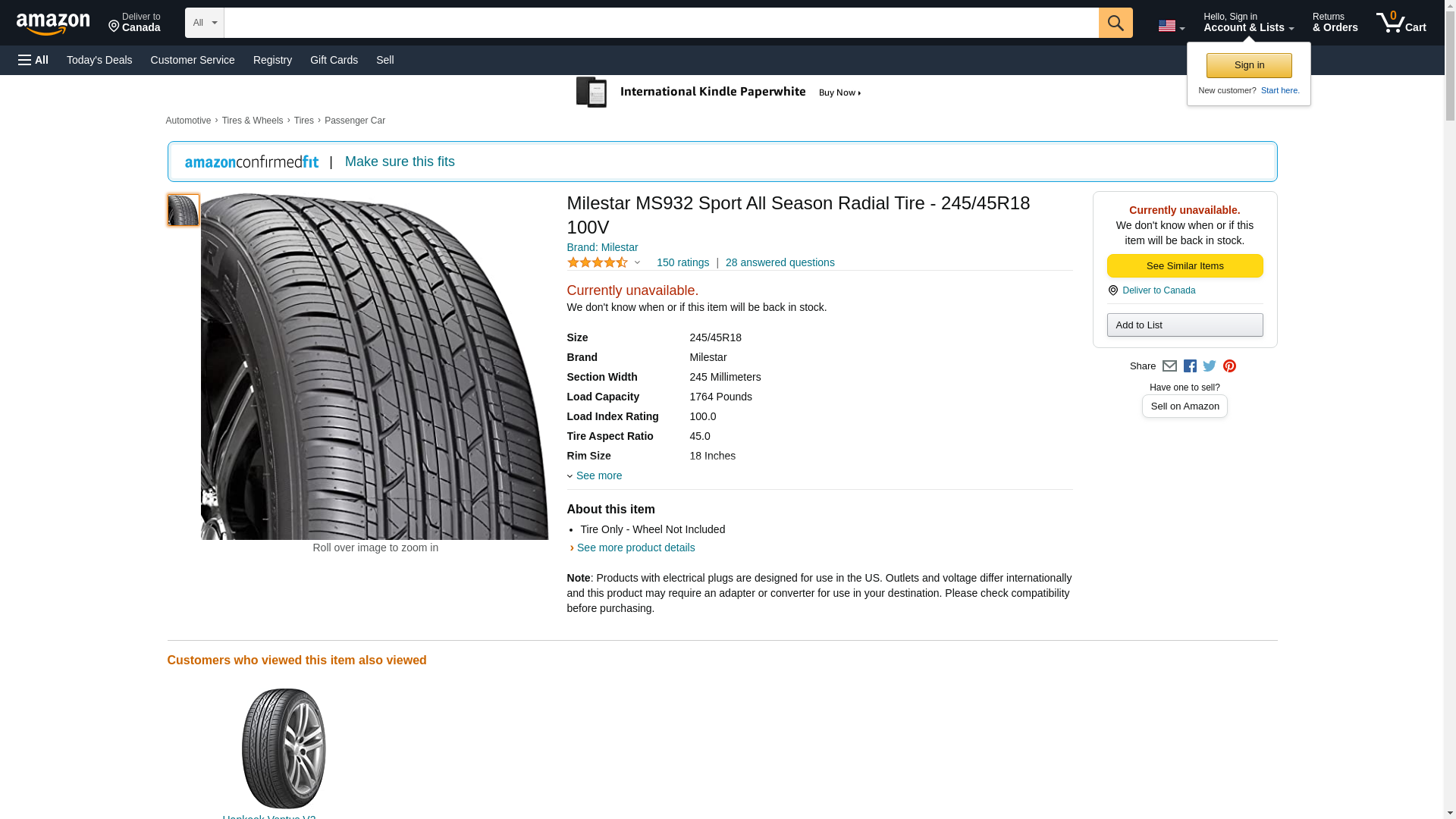Share on Pinterest icon
Screen dimensions: 1456x819
(x=1229, y=366)
